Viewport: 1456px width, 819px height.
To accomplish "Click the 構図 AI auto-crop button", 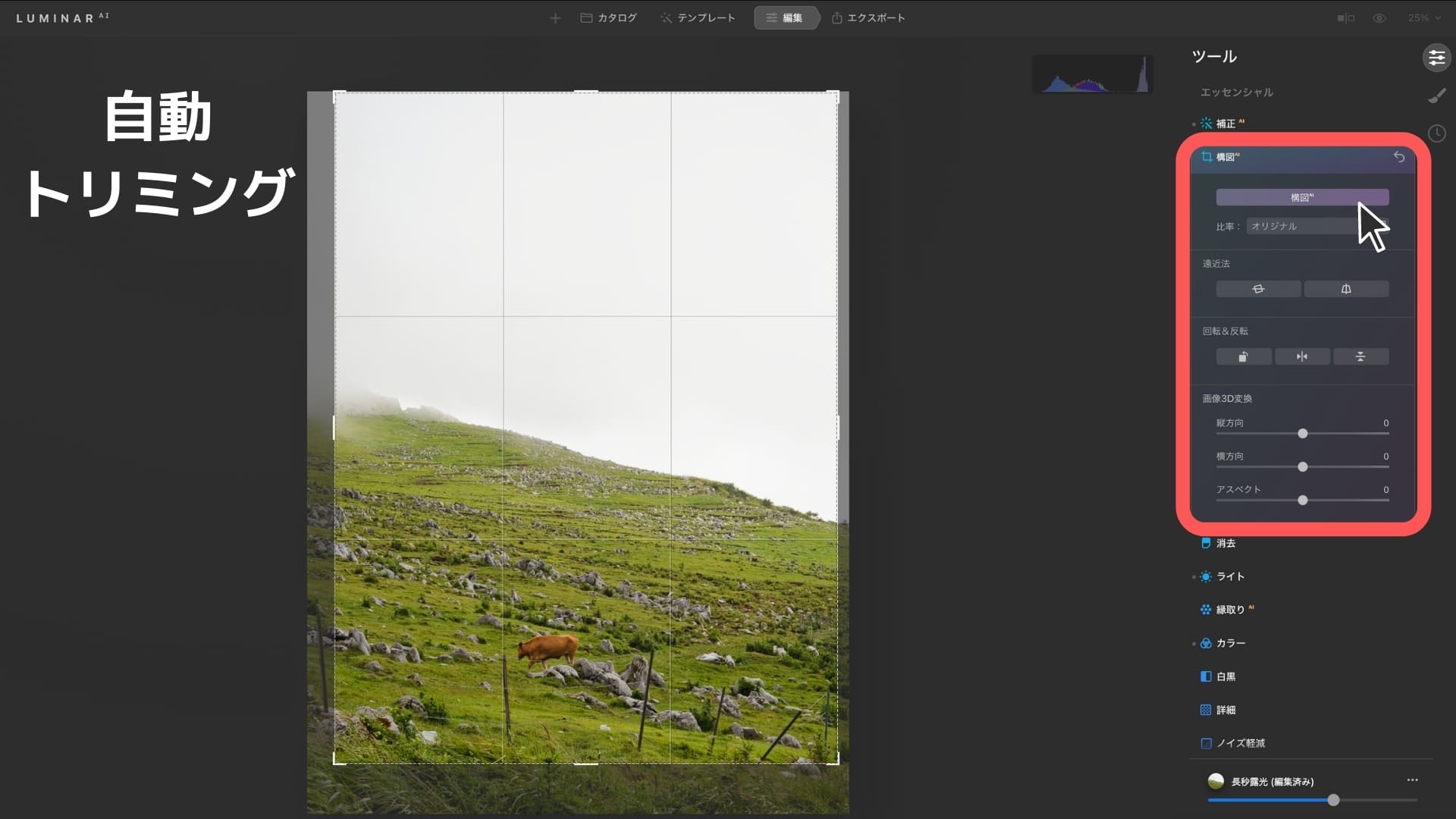I will pos(1302,197).
